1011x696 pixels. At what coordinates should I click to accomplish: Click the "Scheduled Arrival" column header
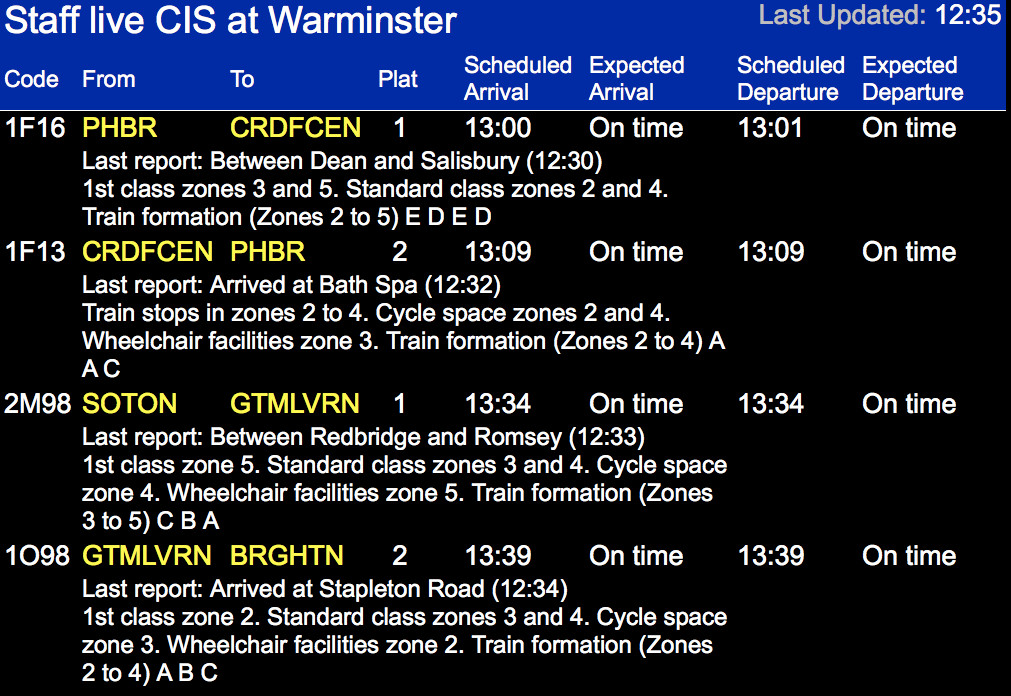517,79
